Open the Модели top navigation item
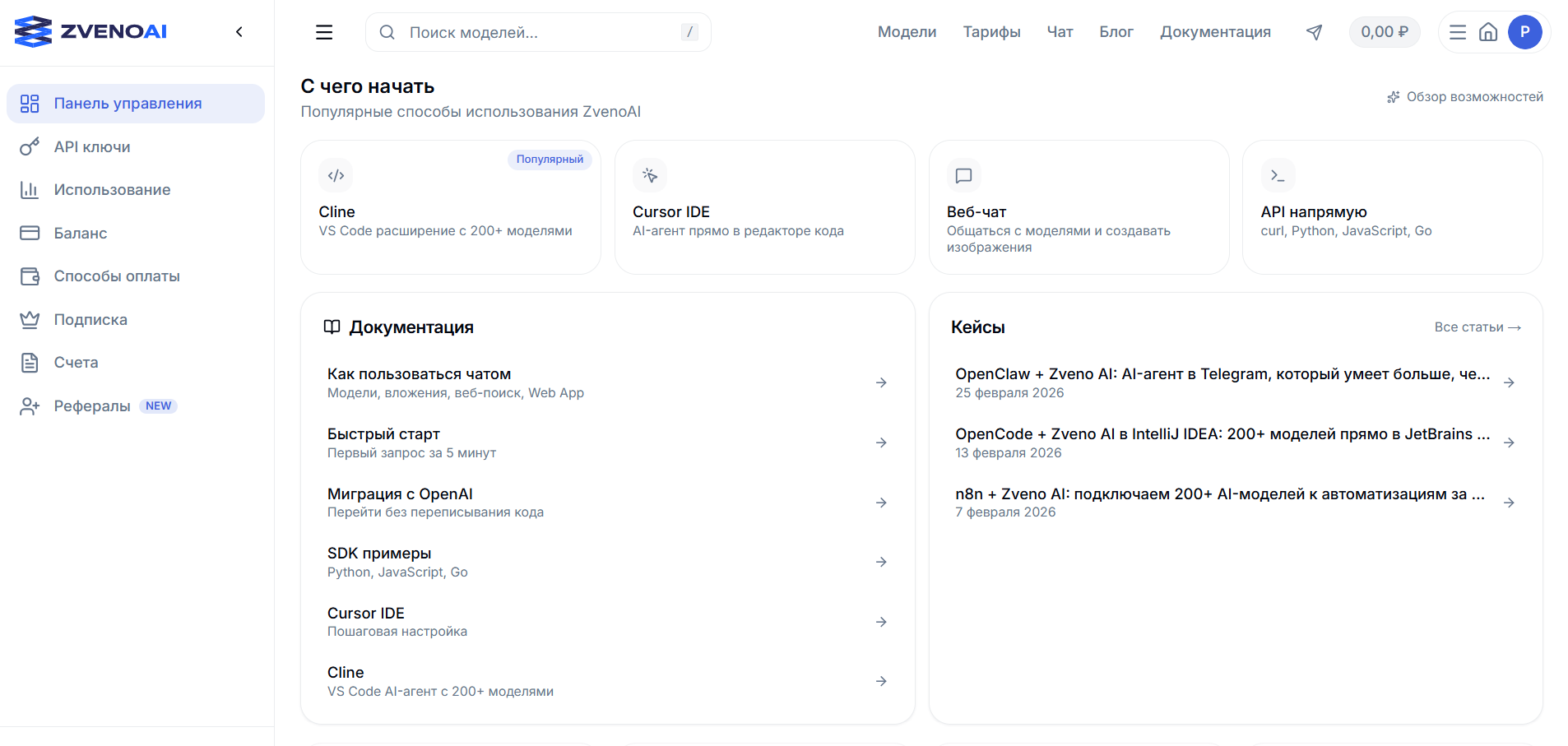1568x746 pixels. [907, 32]
